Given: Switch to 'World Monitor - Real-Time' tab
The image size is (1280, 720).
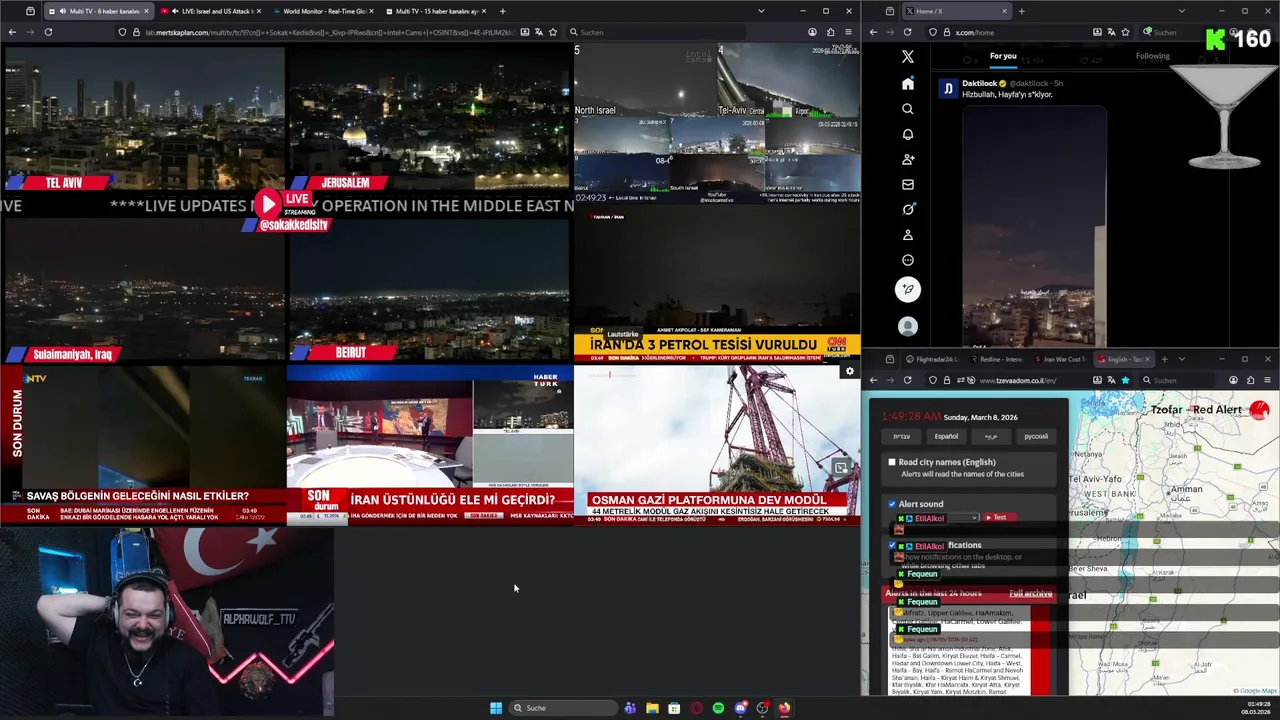Looking at the screenshot, I should coord(323,11).
